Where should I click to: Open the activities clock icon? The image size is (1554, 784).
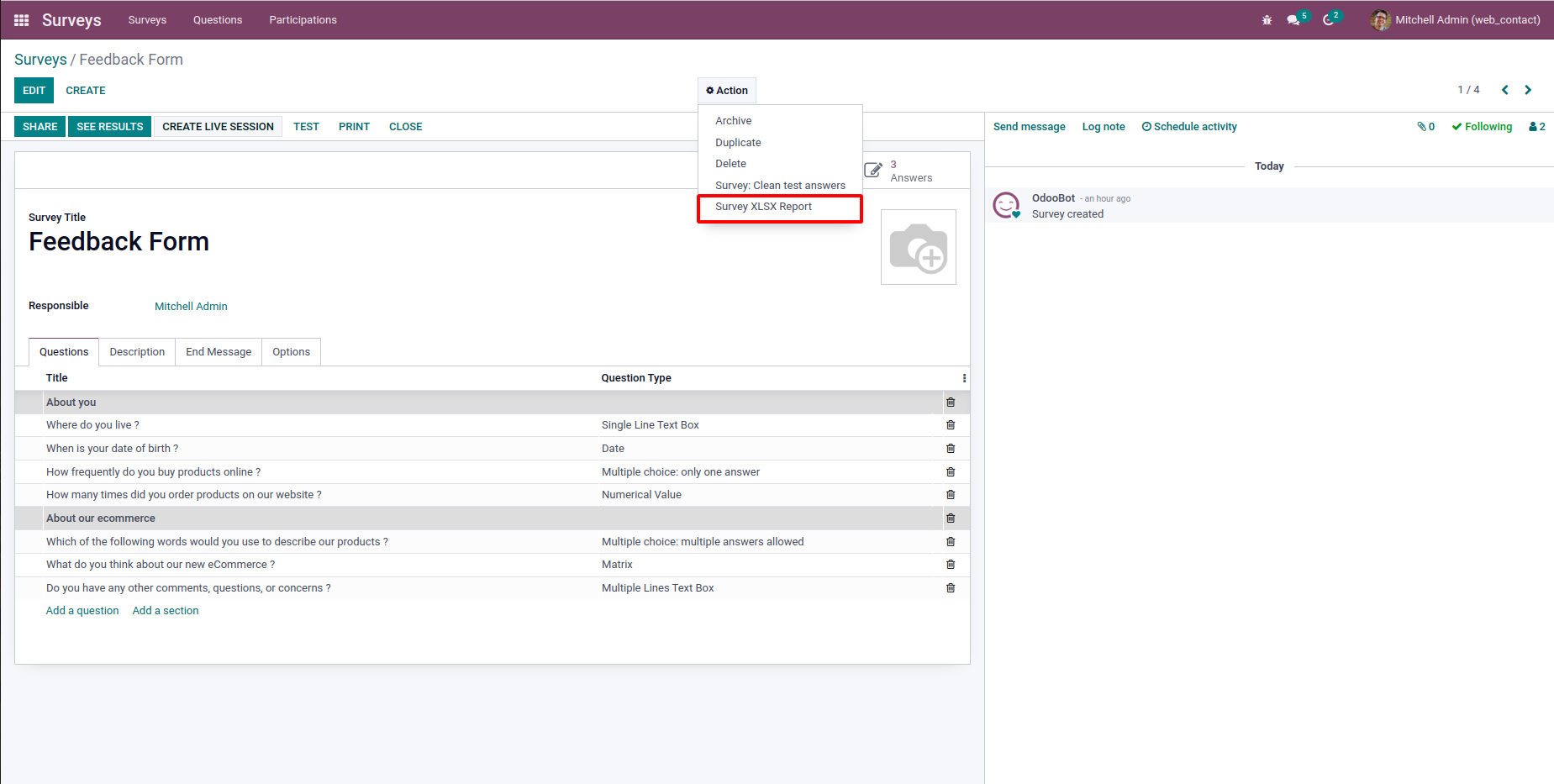click(x=1329, y=20)
